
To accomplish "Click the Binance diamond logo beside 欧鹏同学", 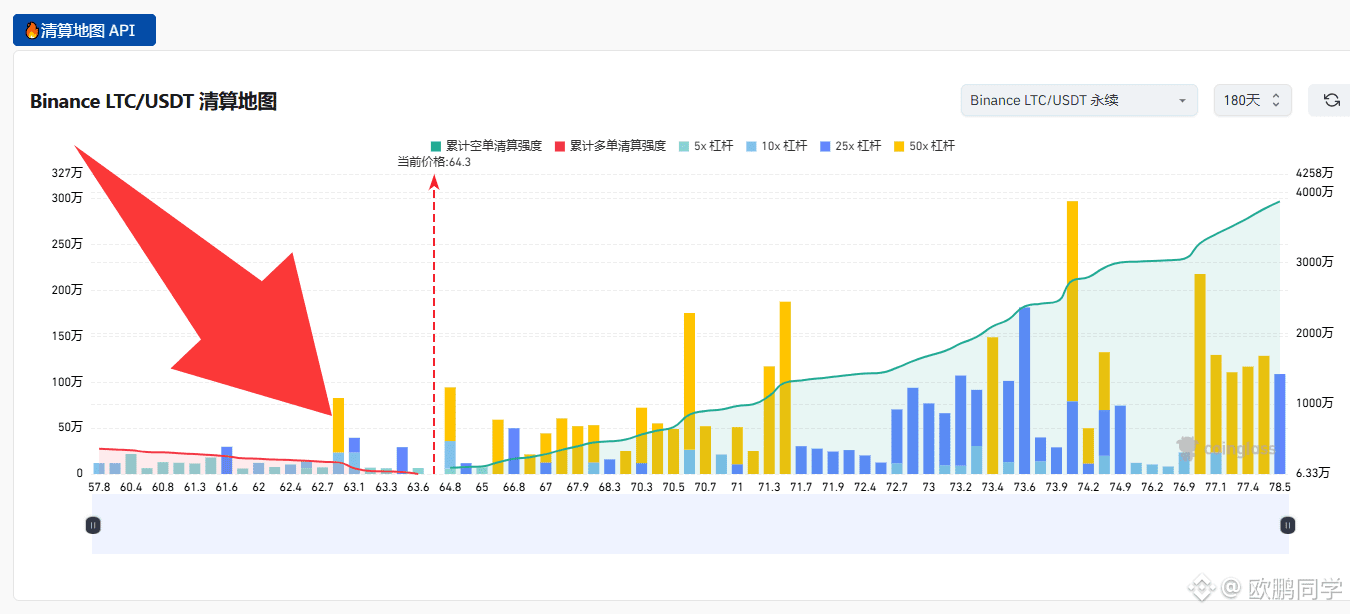I will click(1201, 588).
